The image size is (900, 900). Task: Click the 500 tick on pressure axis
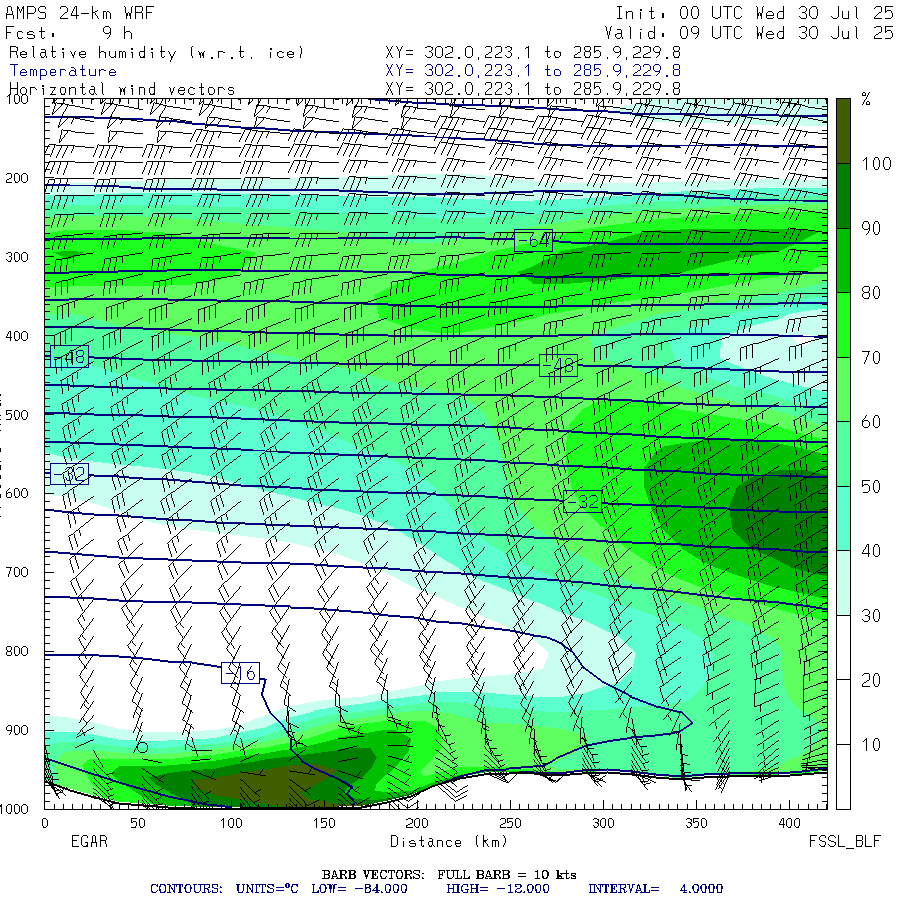click(17, 414)
